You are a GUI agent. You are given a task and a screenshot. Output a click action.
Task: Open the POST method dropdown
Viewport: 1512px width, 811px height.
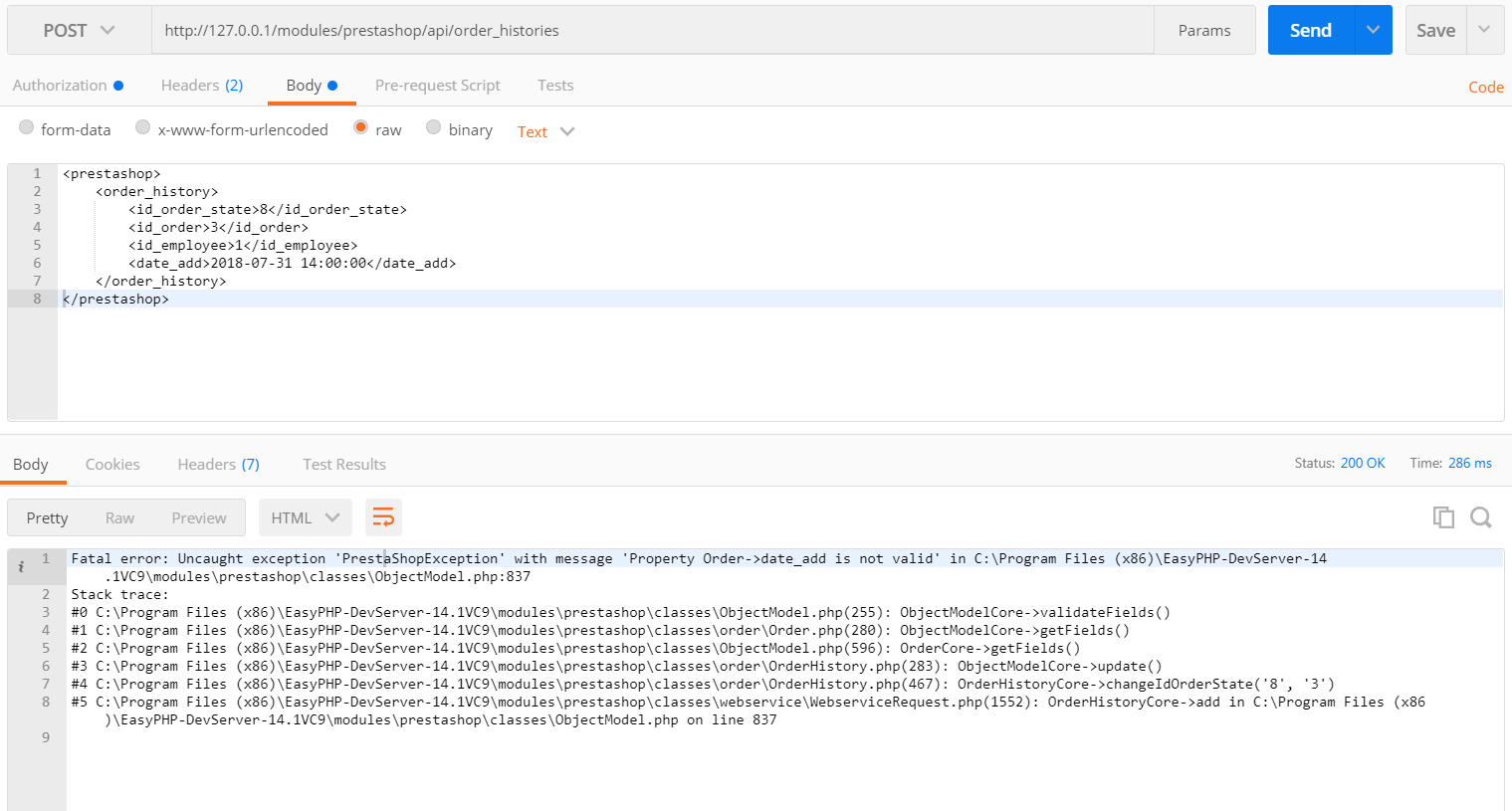pyautogui.click(x=79, y=31)
